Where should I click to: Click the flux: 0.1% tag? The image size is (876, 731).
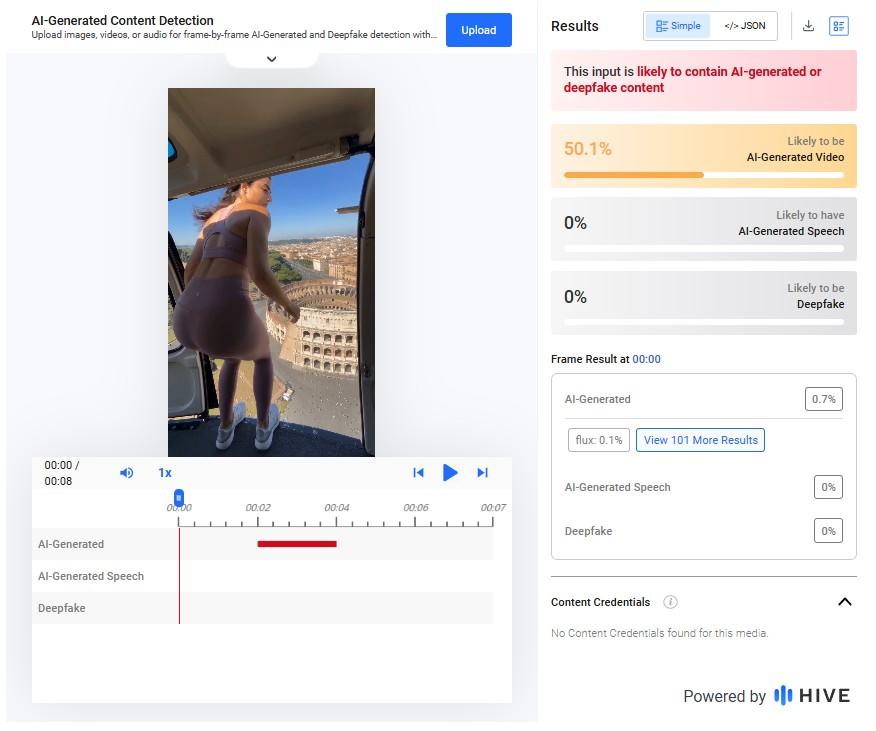pyautogui.click(x=598, y=440)
